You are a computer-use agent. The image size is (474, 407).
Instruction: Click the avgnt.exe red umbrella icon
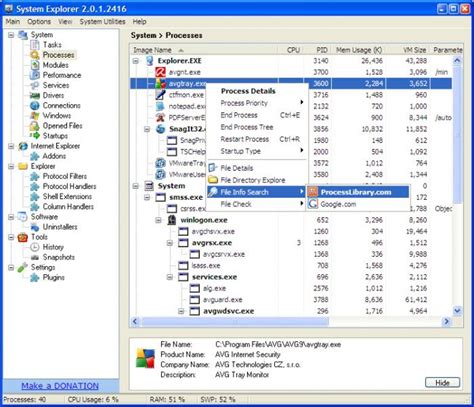click(161, 72)
